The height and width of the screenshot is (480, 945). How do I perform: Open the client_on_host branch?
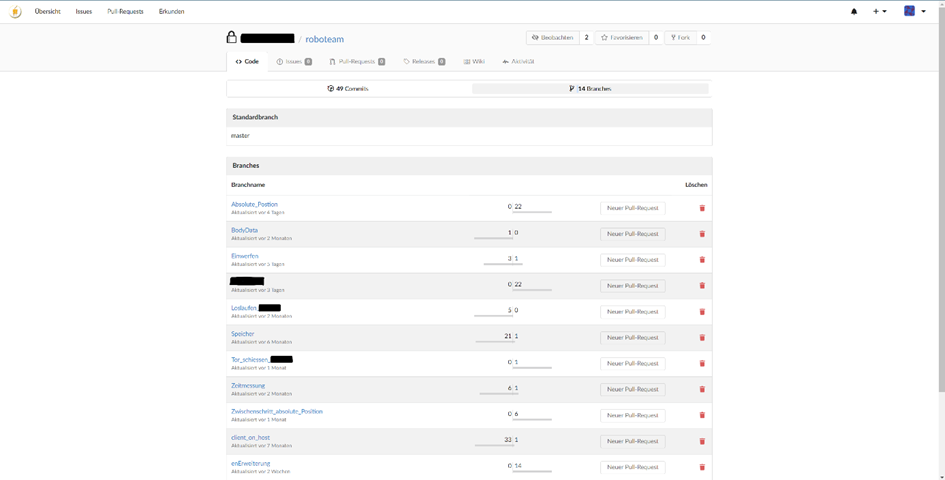click(x=250, y=438)
